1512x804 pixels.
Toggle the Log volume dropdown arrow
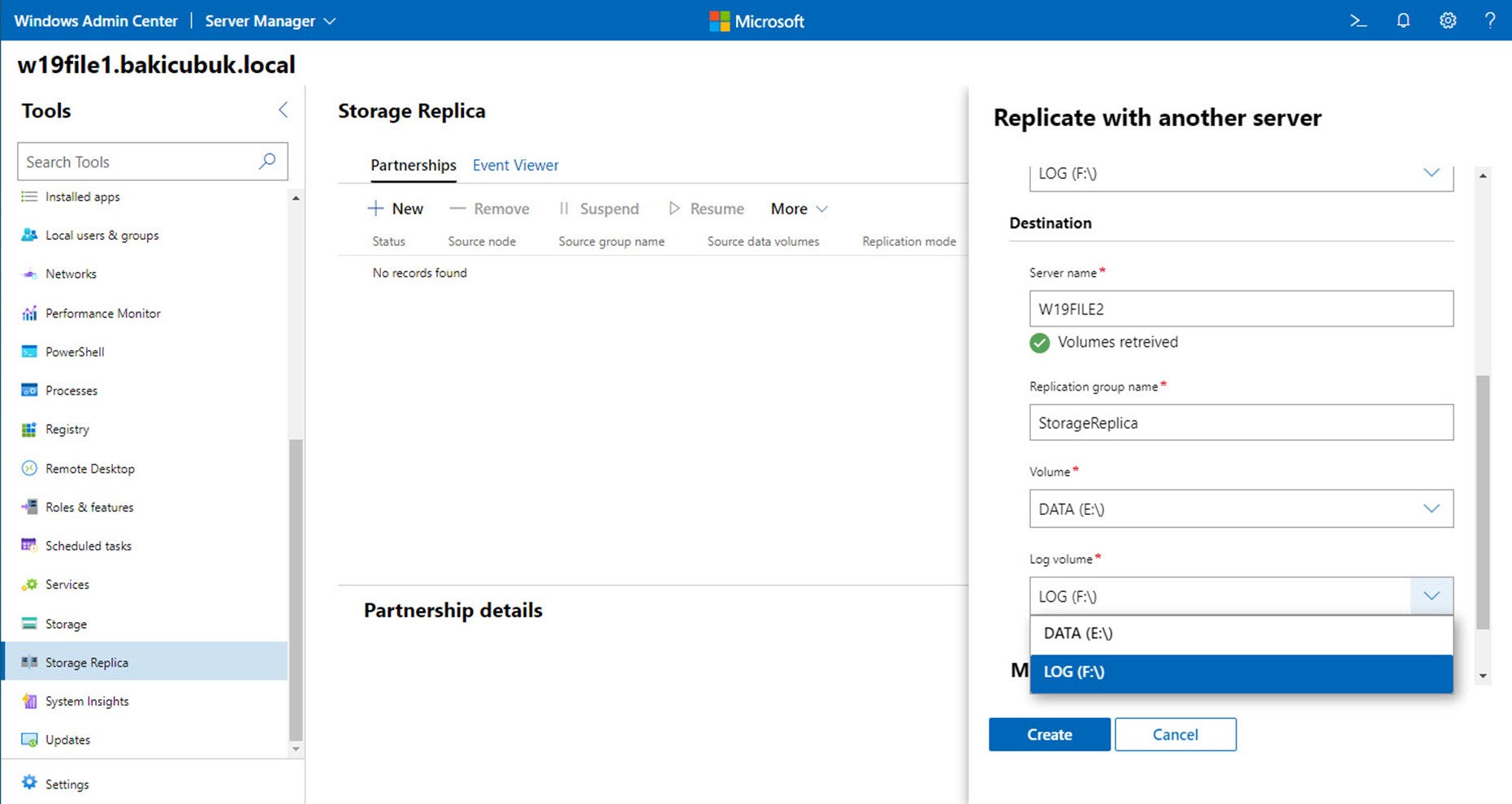[1432, 596]
